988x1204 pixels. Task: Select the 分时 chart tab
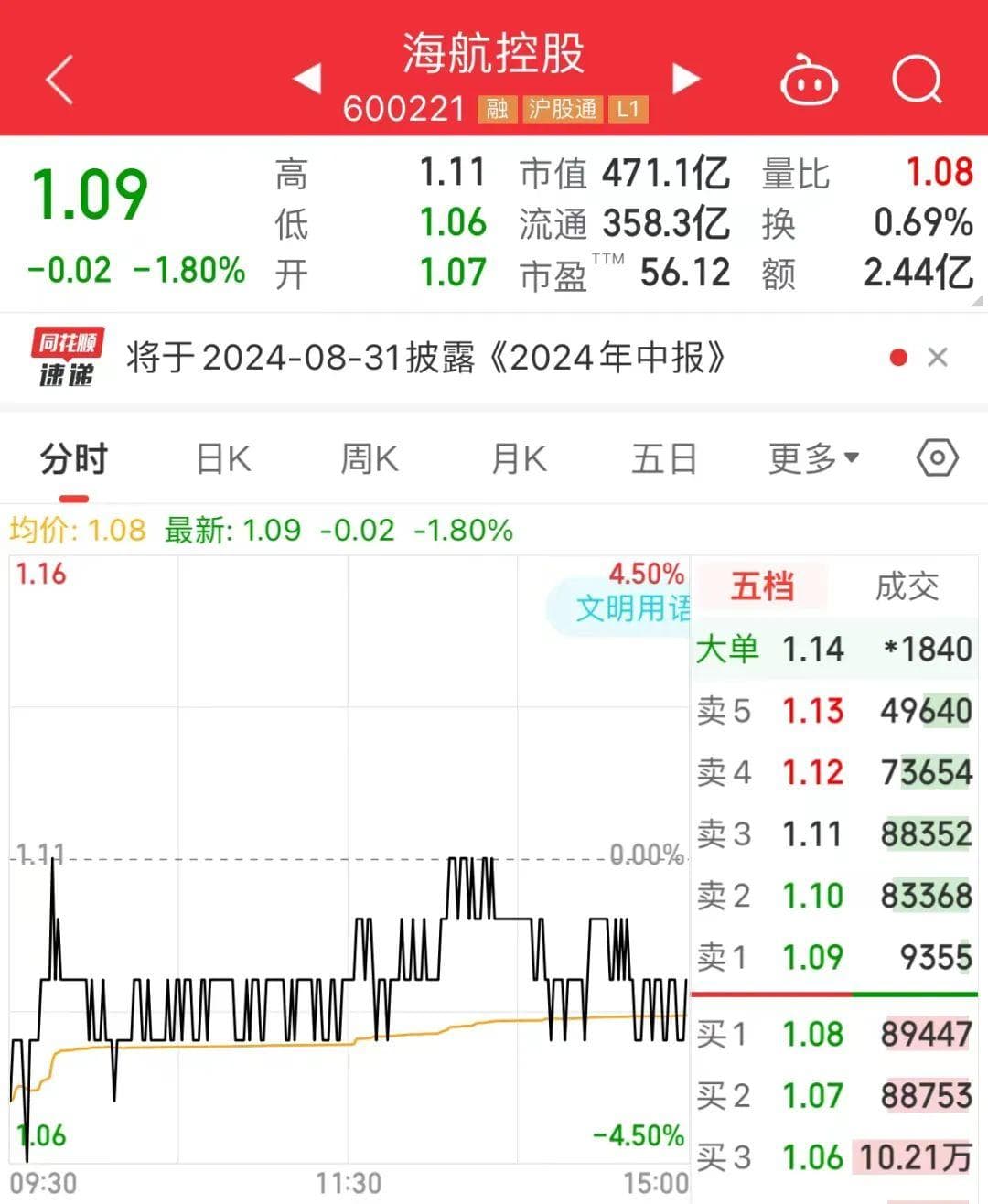pos(74,458)
